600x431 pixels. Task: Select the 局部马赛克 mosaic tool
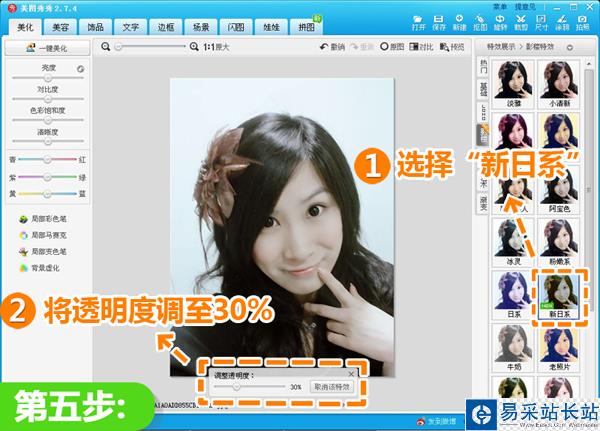click(43, 235)
